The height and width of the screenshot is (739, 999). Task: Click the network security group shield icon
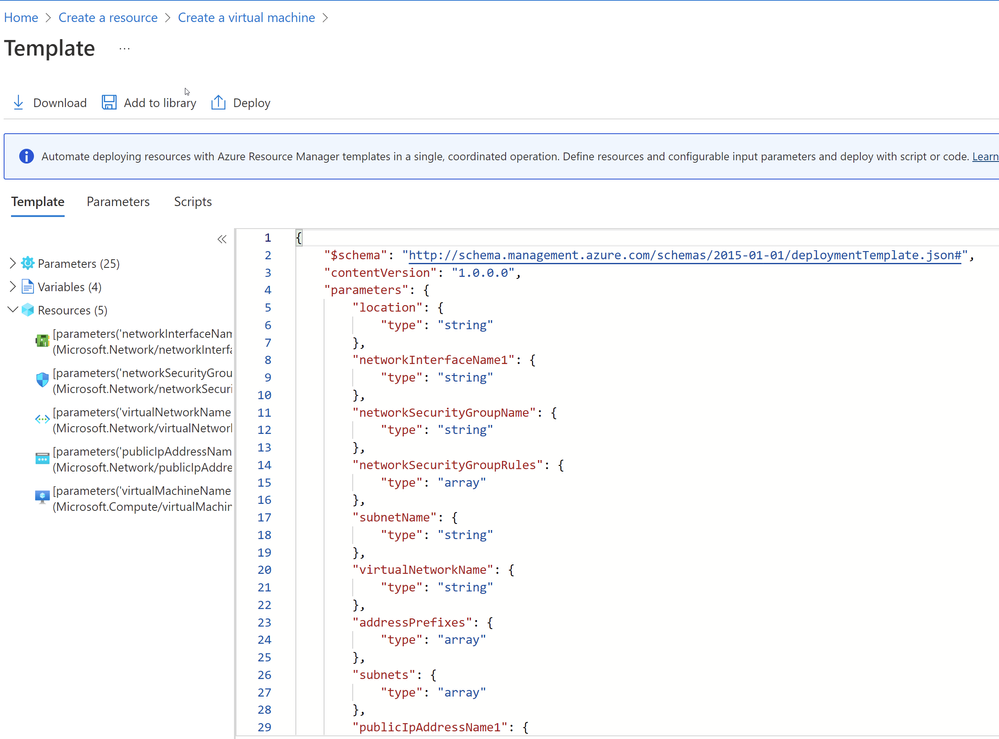(42, 380)
